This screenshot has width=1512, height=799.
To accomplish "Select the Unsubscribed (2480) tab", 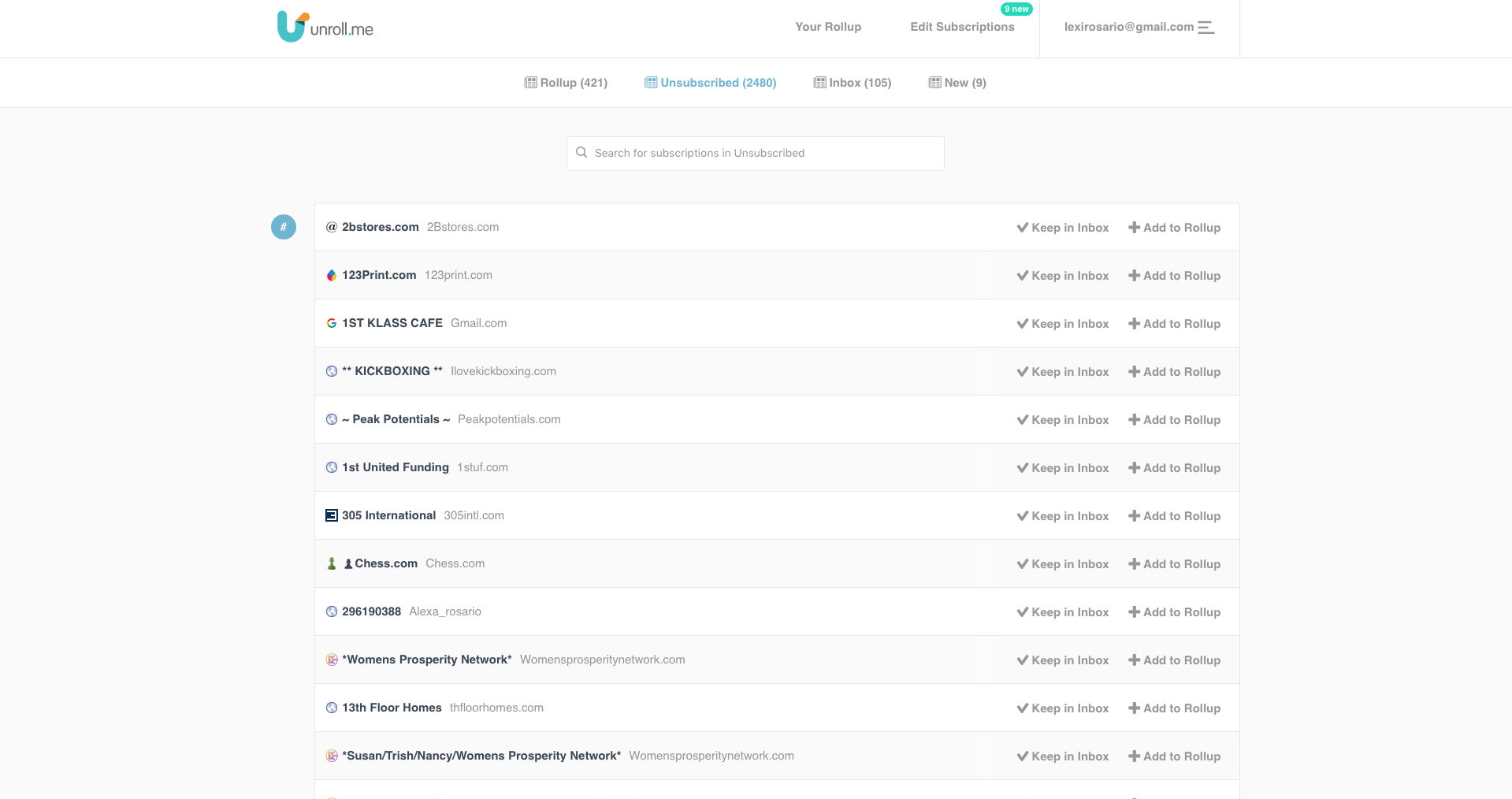I will pos(711,83).
